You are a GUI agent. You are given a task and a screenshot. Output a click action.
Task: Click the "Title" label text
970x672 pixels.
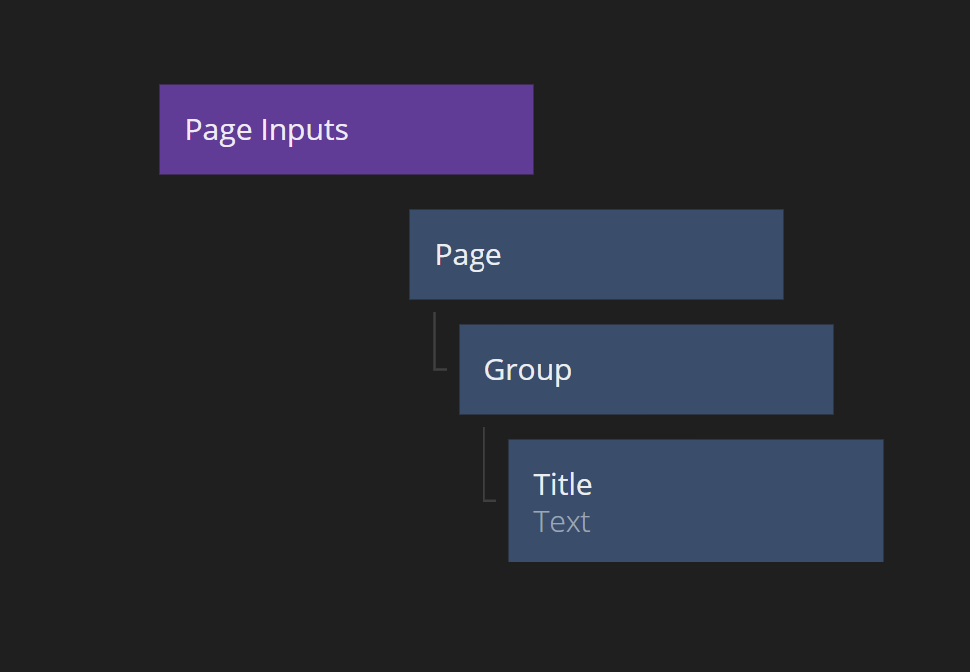click(x=562, y=485)
